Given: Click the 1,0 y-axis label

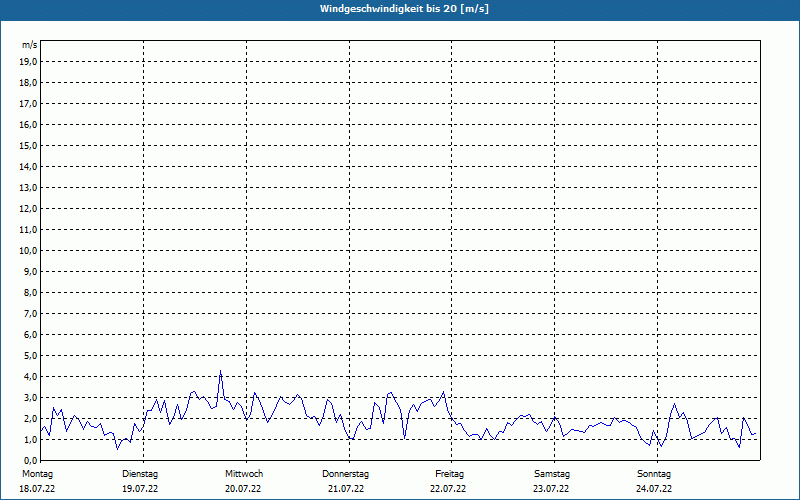Looking at the screenshot, I should 32,439.
